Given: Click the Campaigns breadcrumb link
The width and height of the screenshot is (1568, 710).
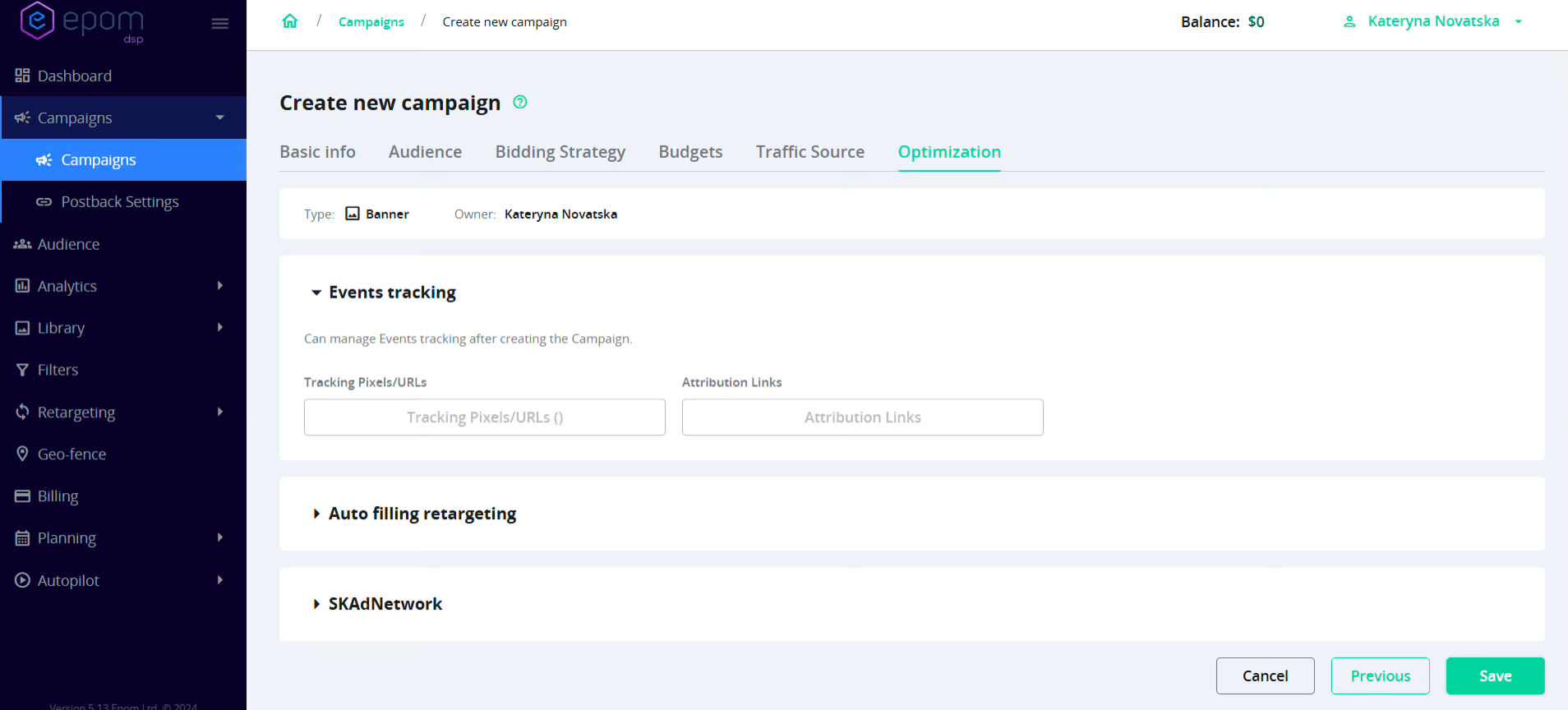Looking at the screenshot, I should coord(371,22).
